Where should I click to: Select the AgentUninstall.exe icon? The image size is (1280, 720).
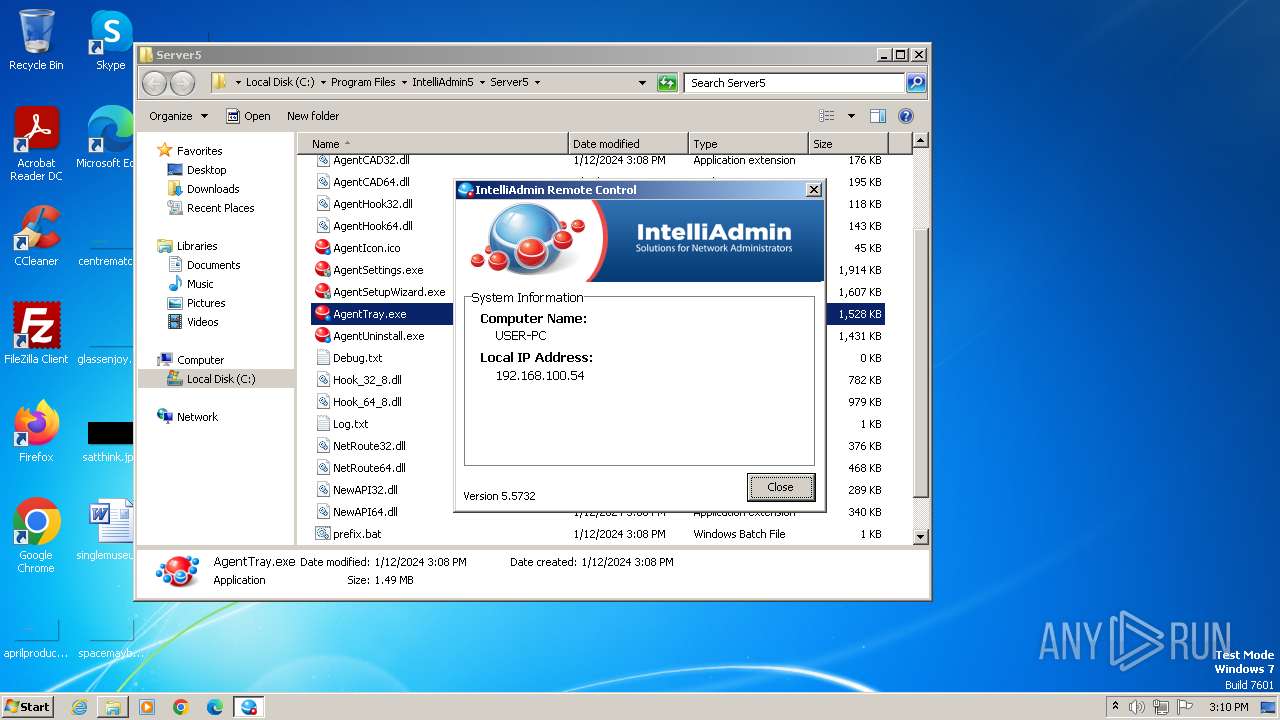click(323, 336)
